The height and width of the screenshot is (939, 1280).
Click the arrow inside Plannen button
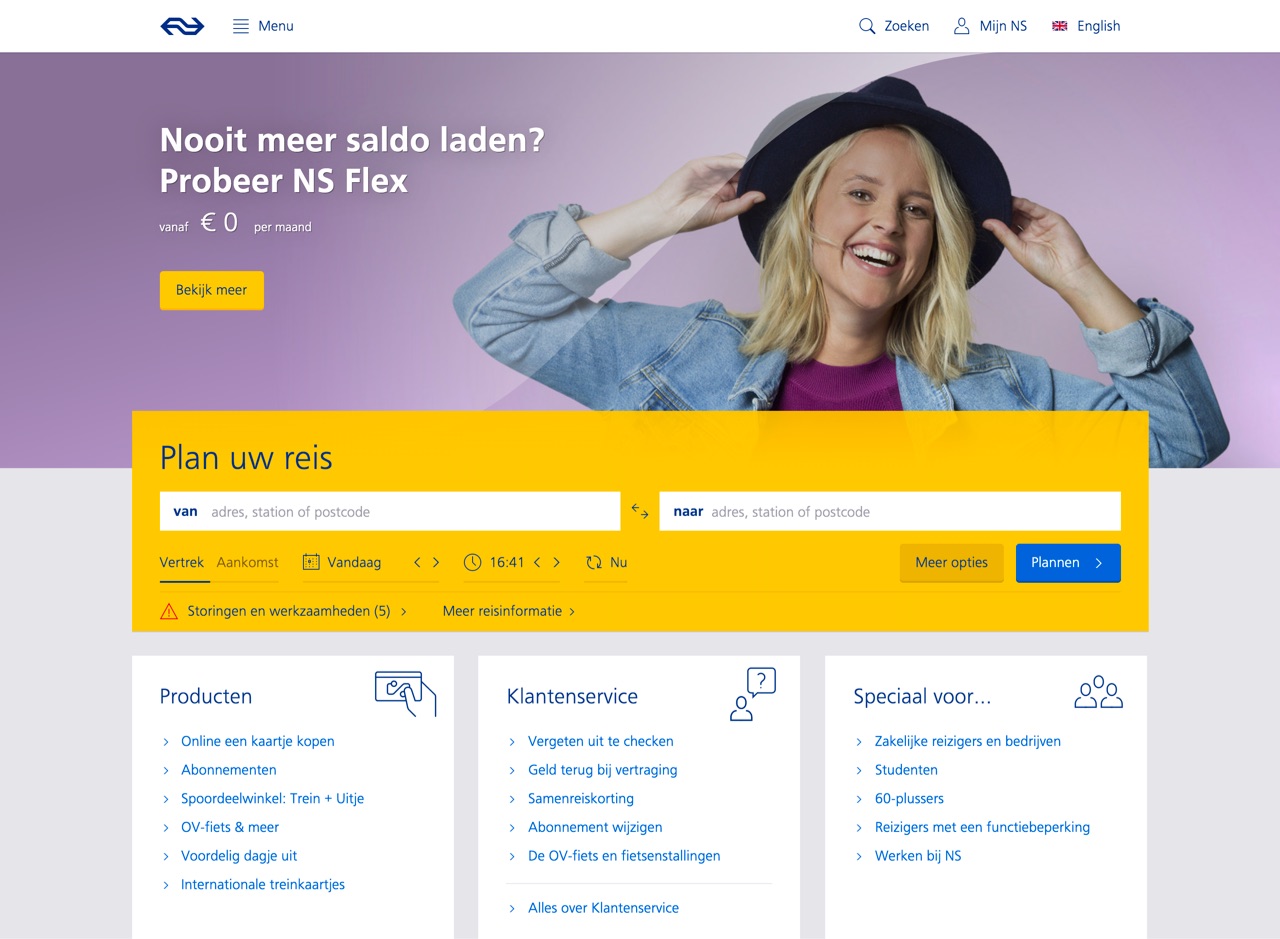tap(1099, 563)
